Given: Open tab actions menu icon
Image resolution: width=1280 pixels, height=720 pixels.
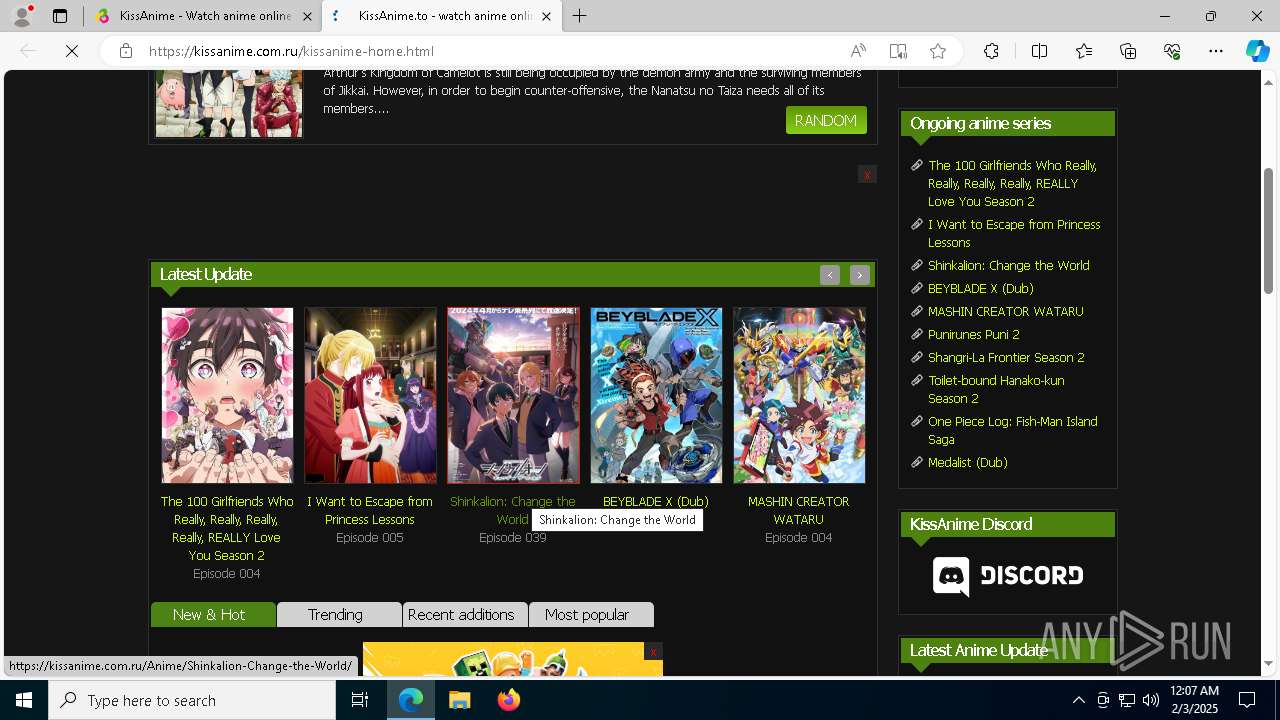Looking at the screenshot, I should click(60, 16).
